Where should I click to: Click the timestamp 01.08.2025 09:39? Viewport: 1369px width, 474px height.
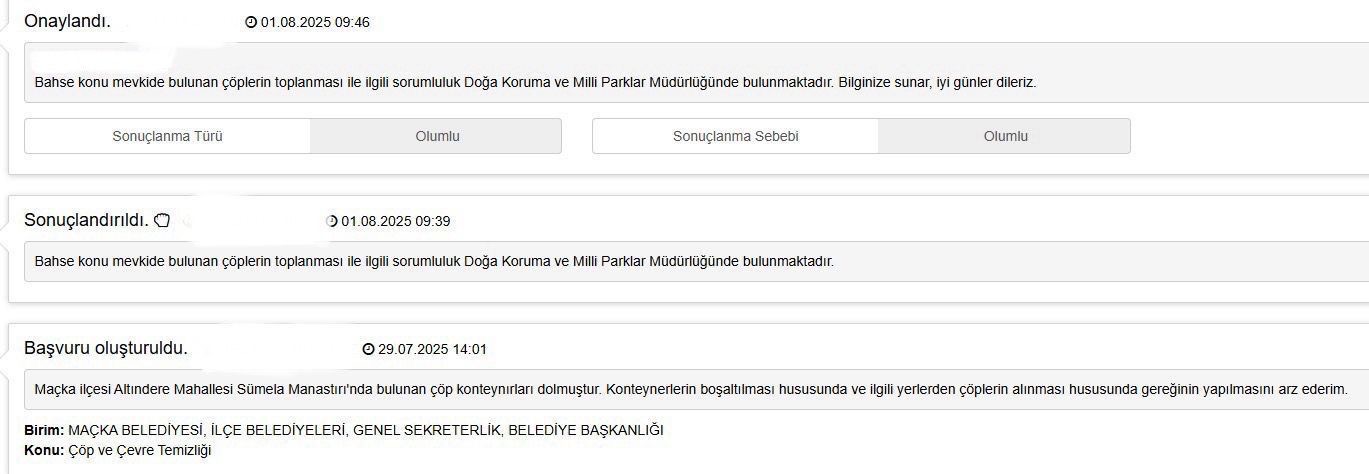(396, 221)
